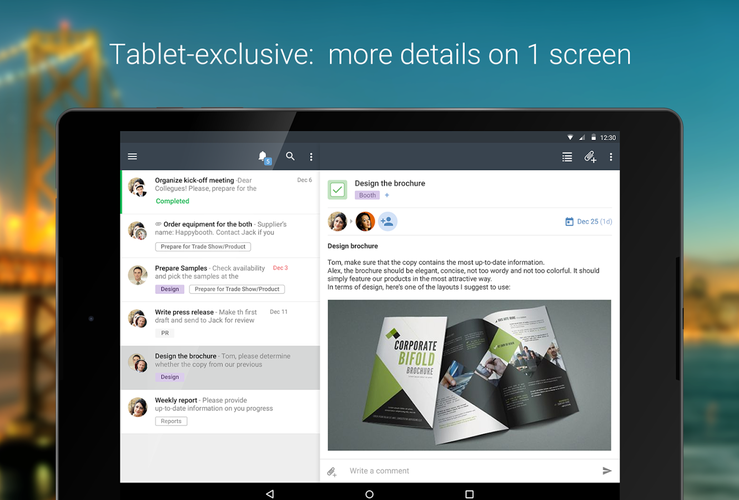The height and width of the screenshot is (500, 739).
Task: Tap Android recent apps button
Action: [469, 494]
